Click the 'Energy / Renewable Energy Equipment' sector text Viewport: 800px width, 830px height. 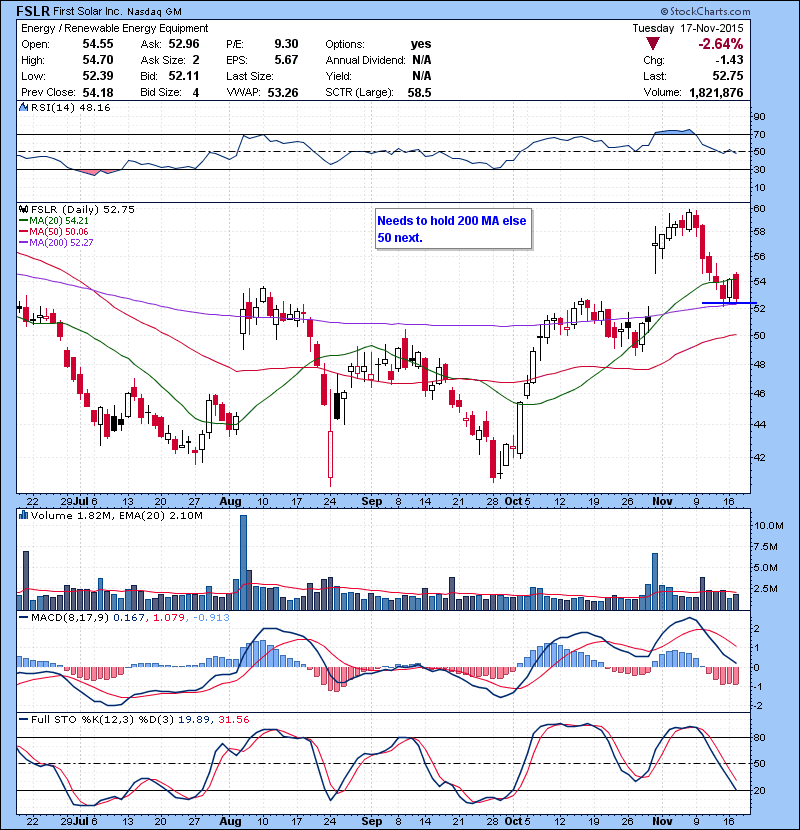[x=114, y=28]
